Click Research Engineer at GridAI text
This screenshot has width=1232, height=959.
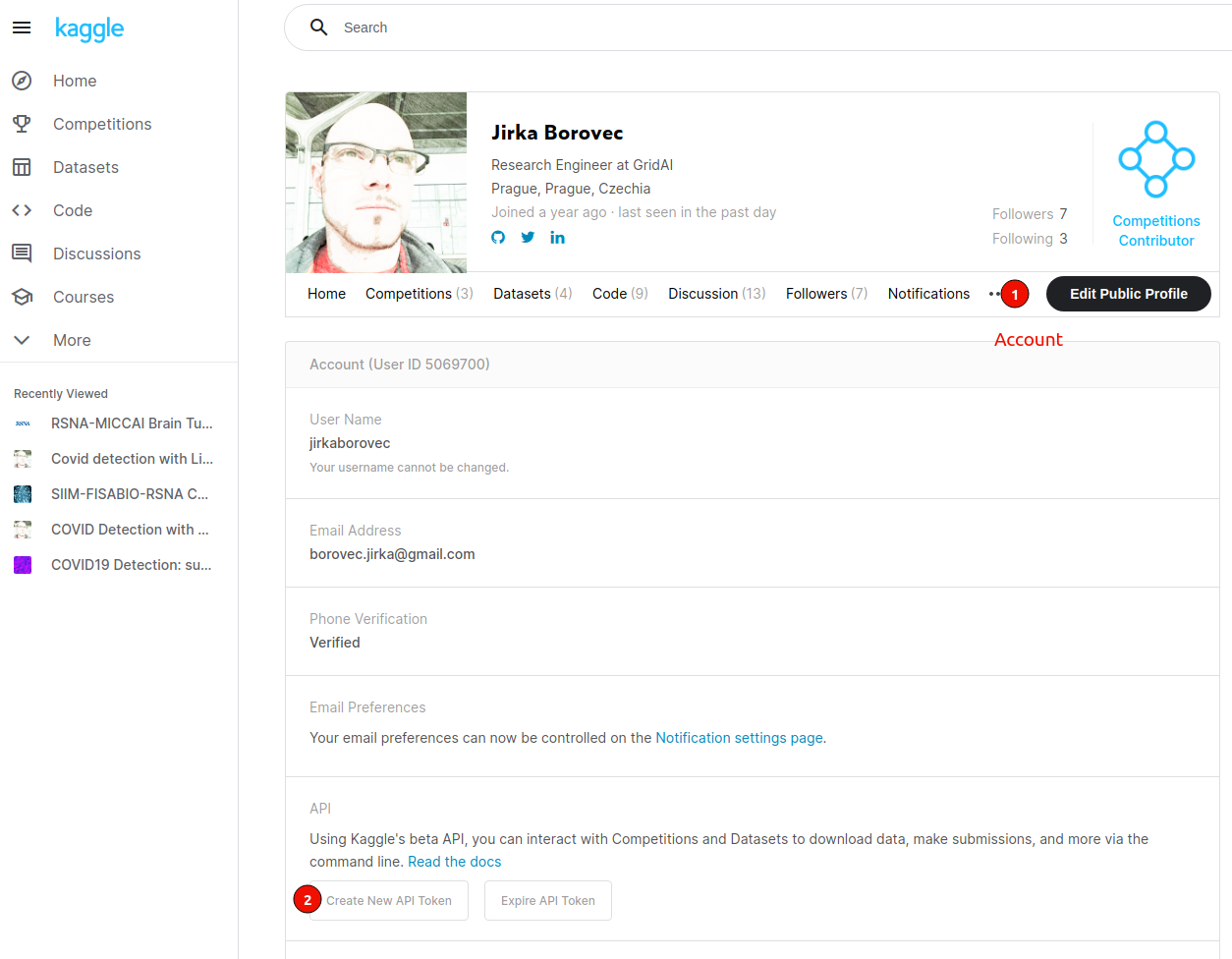click(582, 165)
